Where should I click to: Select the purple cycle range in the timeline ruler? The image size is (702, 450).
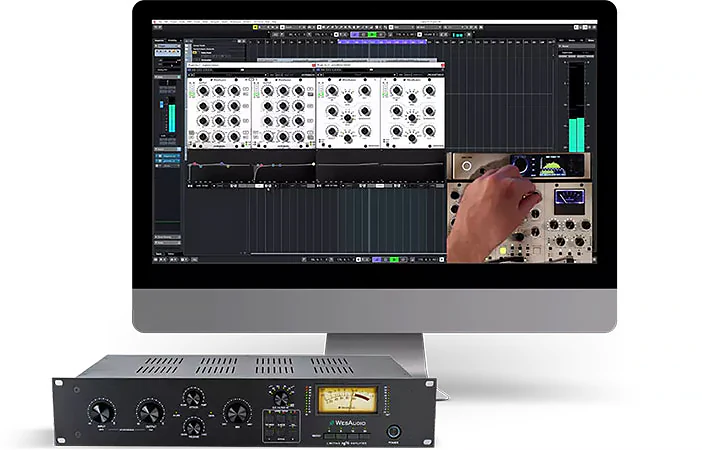pos(382,42)
